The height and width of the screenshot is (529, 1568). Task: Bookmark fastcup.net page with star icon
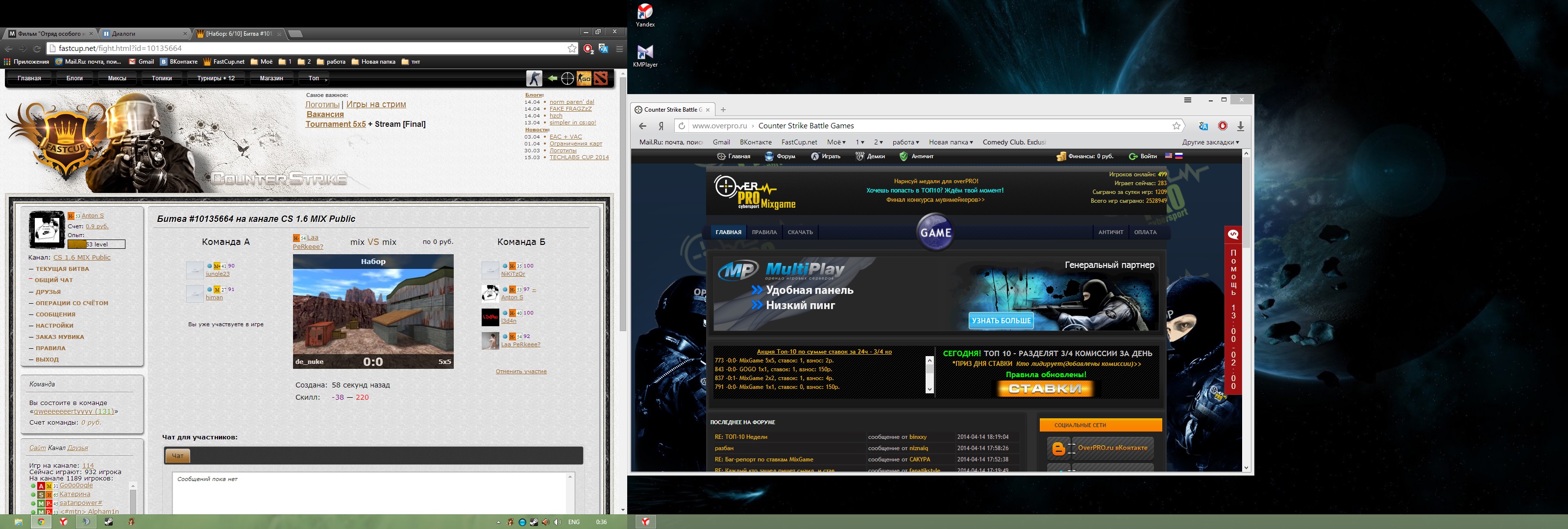pyautogui.click(x=571, y=48)
